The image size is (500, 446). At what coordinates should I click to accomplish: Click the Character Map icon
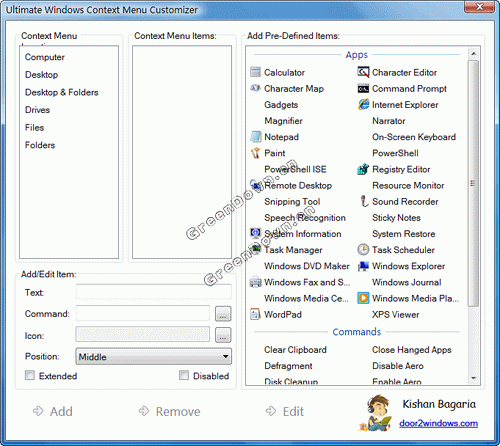click(x=255, y=88)
